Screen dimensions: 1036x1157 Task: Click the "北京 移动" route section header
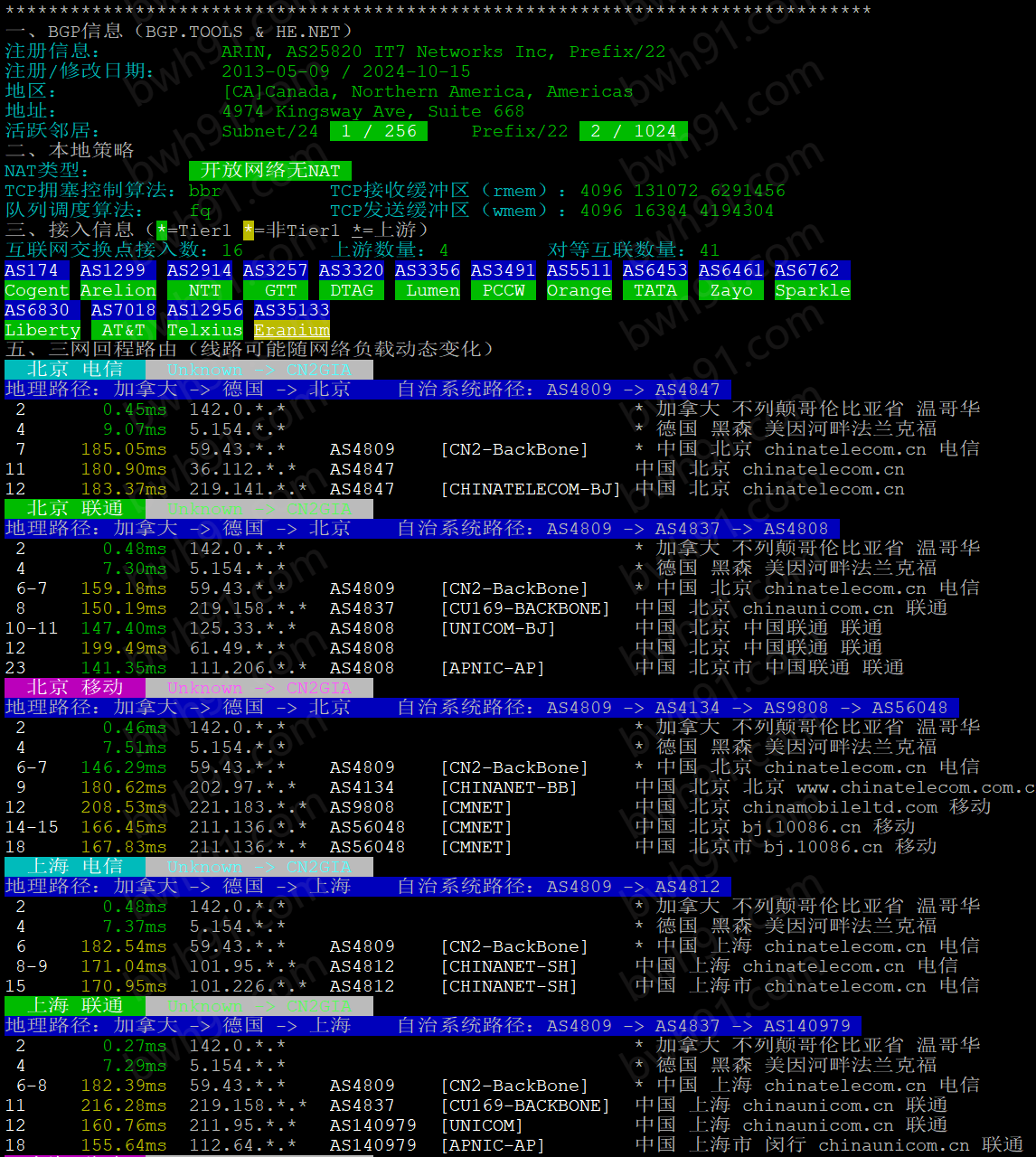click(x=75, y=688)
